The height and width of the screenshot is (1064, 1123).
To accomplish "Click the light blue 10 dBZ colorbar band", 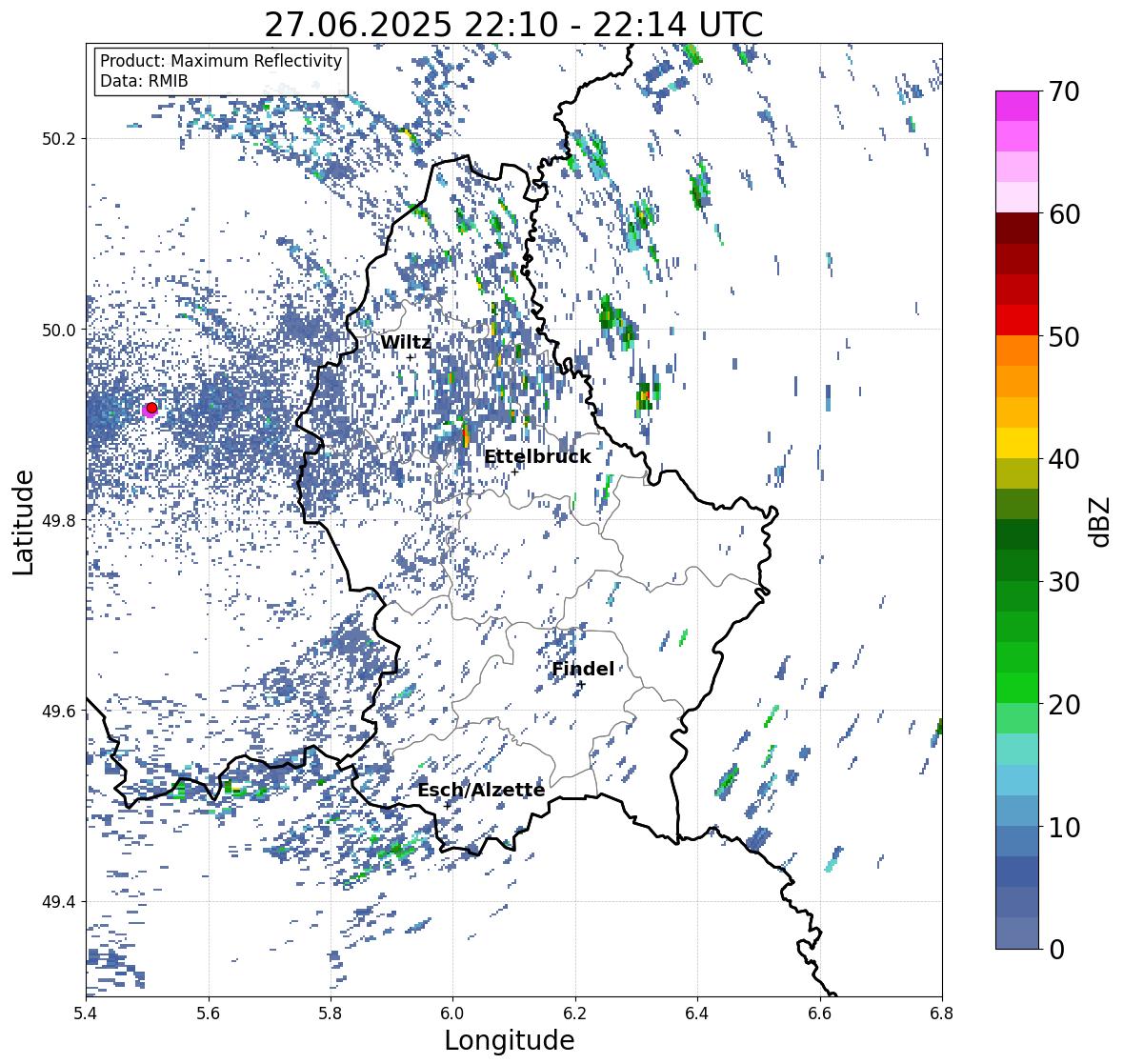I will [1017, 811].
